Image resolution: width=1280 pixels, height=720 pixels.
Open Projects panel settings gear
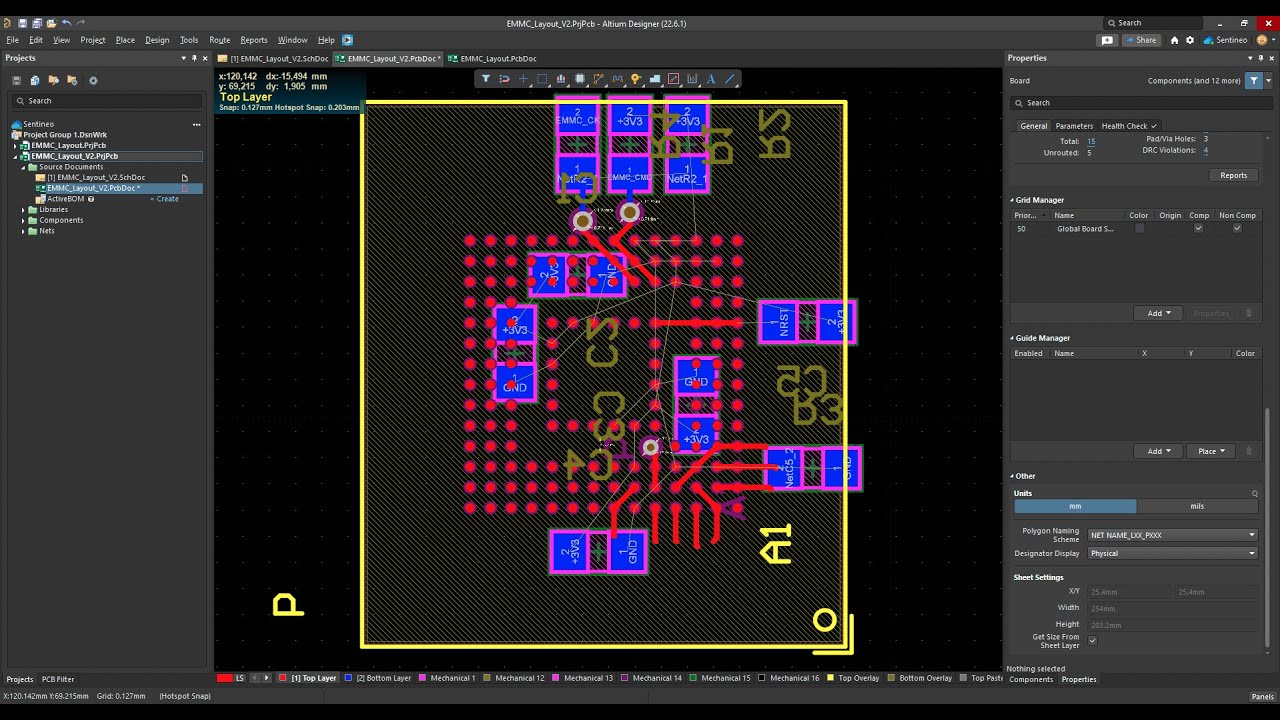click(x=93, y=80)
